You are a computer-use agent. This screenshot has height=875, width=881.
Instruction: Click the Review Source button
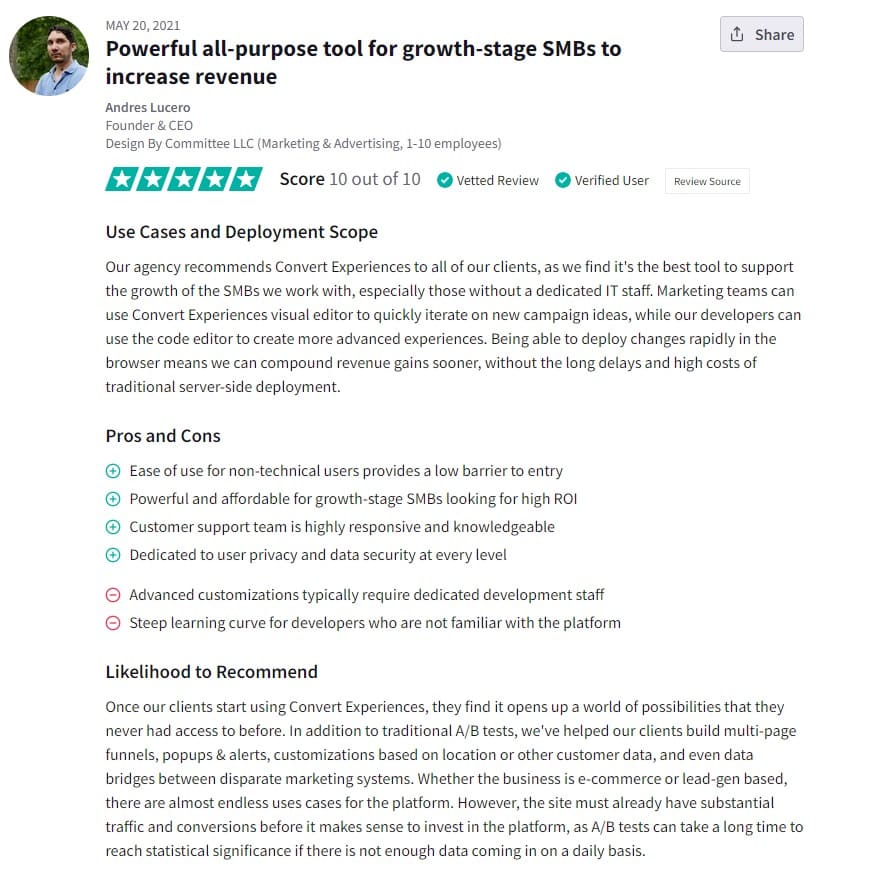(x=707, y=181)
